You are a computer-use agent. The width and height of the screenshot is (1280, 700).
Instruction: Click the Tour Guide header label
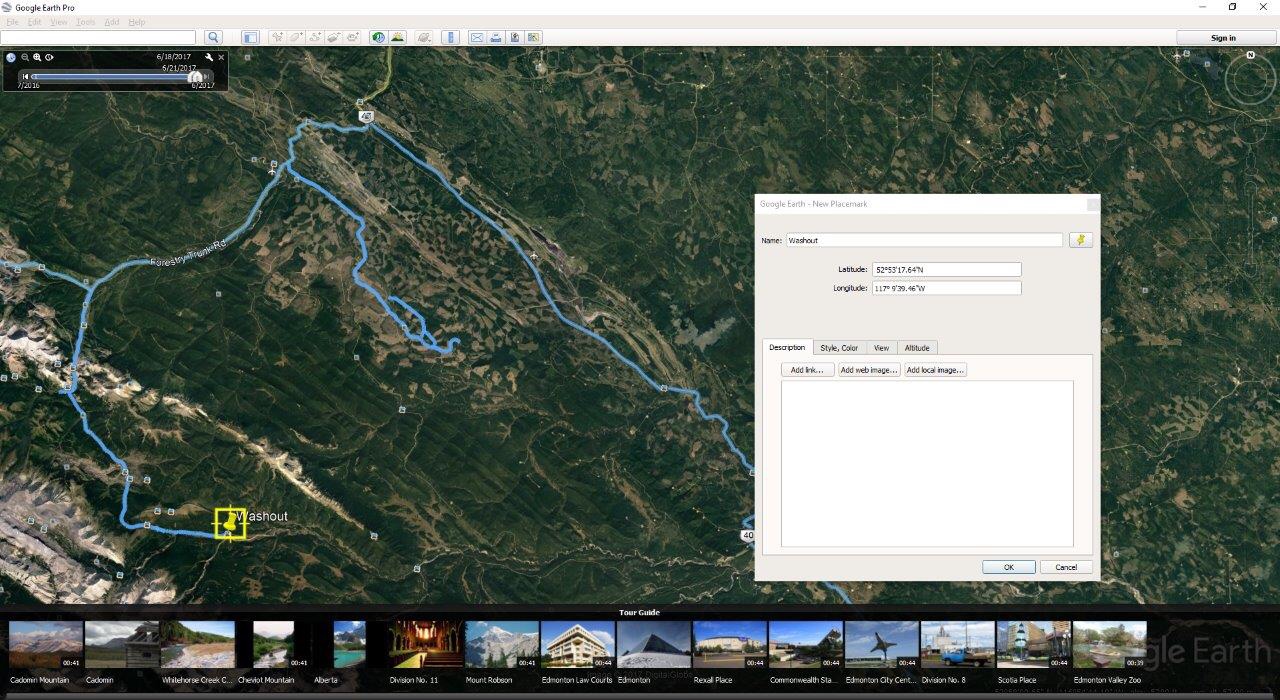pyautogui.click(x=640, y=612)
